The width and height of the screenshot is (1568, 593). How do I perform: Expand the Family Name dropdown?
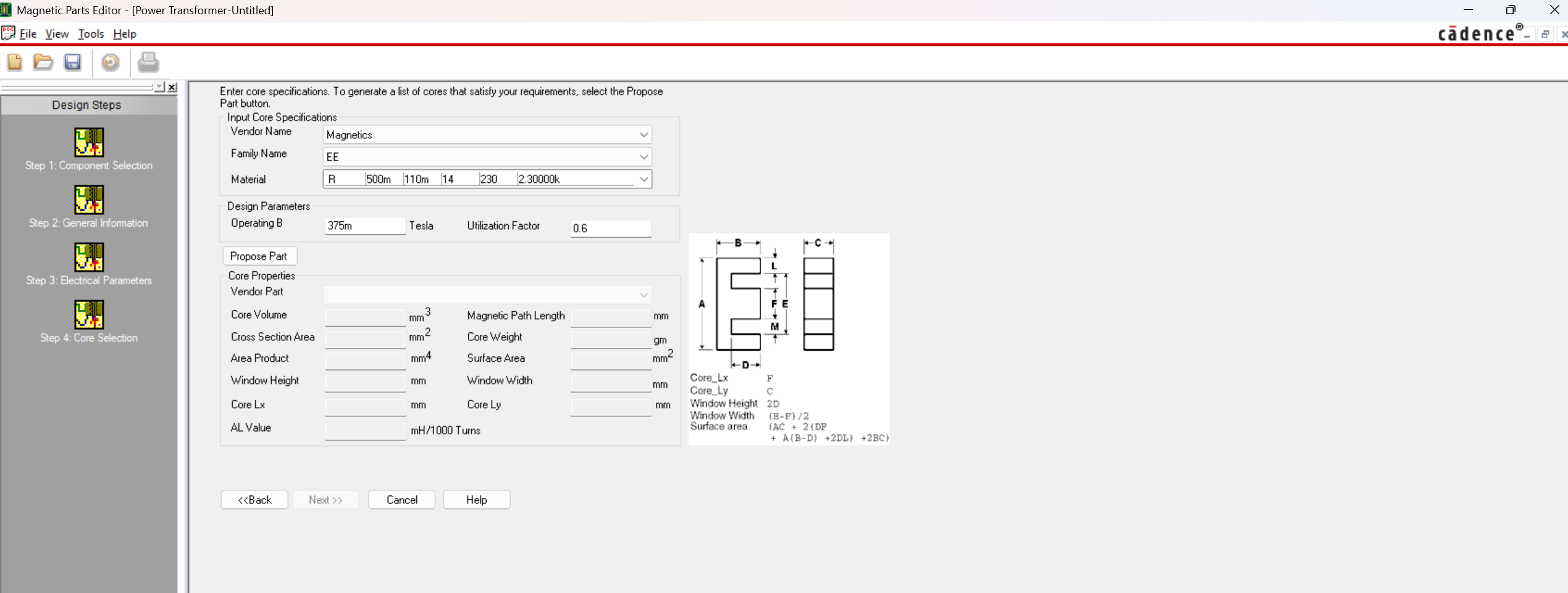(x=644, y=157)
